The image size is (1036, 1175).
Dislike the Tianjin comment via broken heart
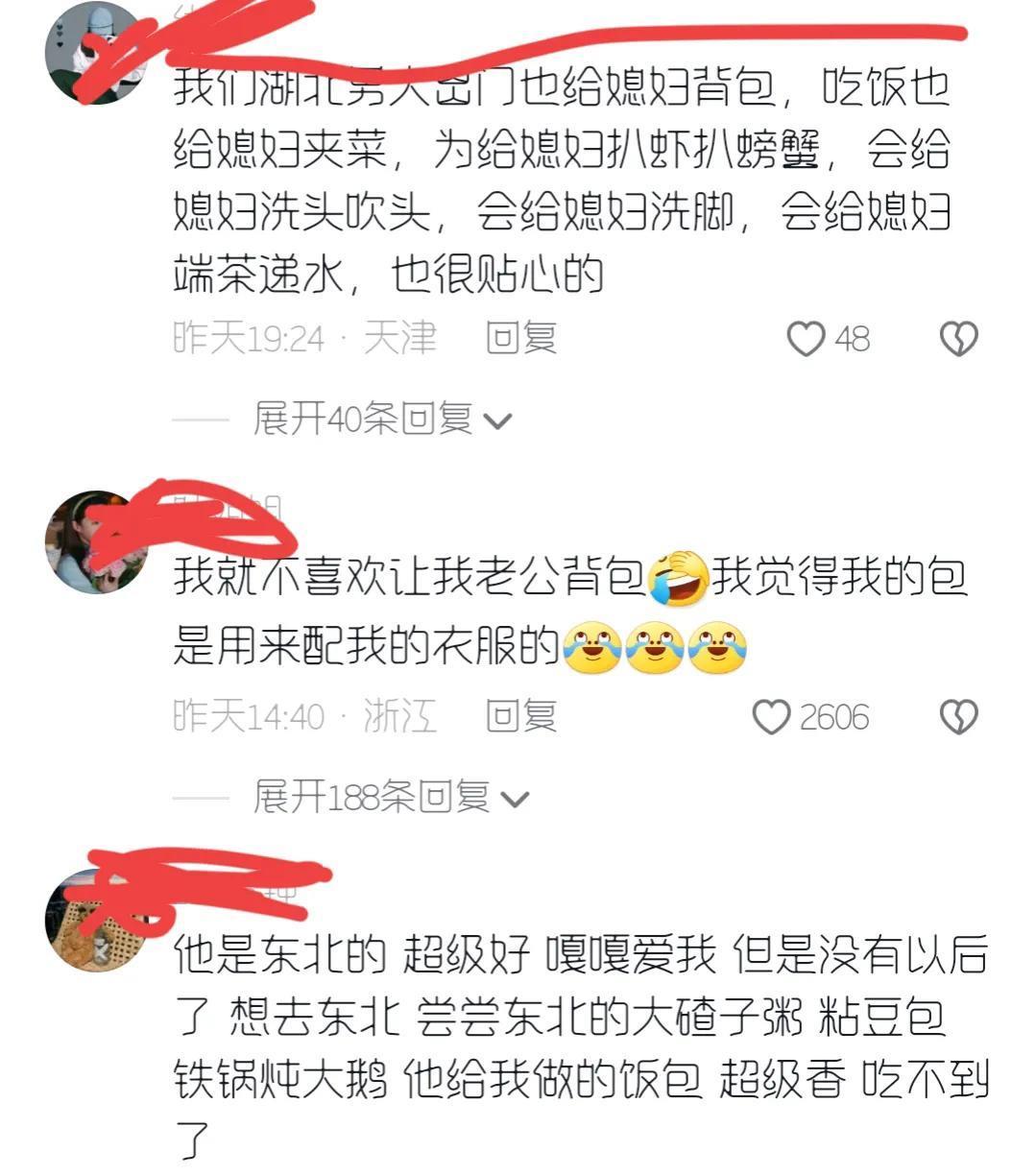(958, 339)
